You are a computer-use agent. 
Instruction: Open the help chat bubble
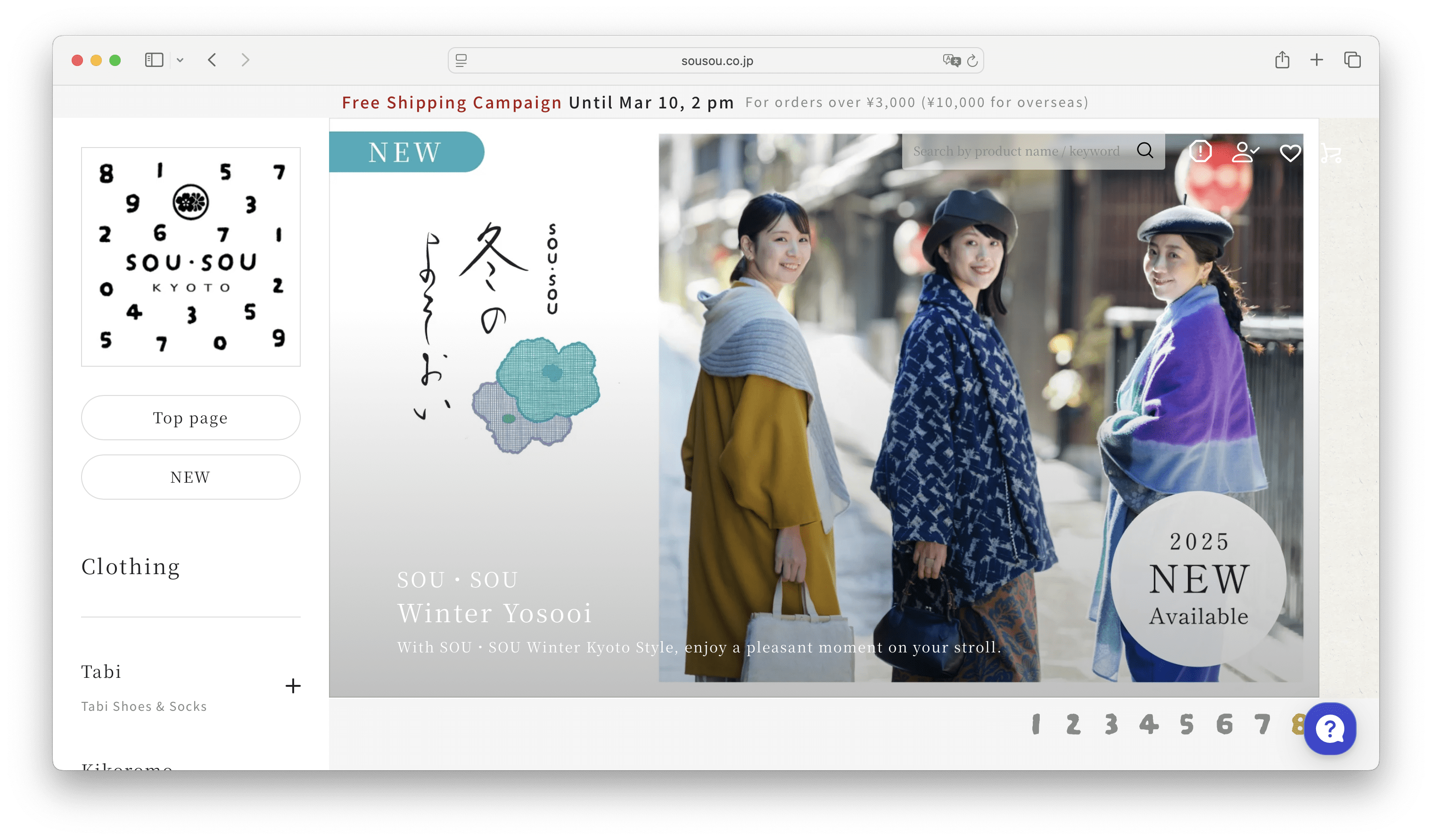coord(1329,729)
